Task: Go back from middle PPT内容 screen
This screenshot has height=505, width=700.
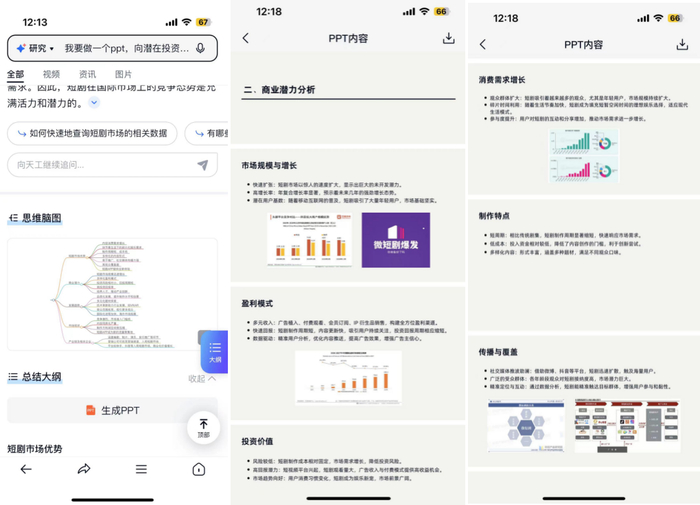Action: (246, 38)
